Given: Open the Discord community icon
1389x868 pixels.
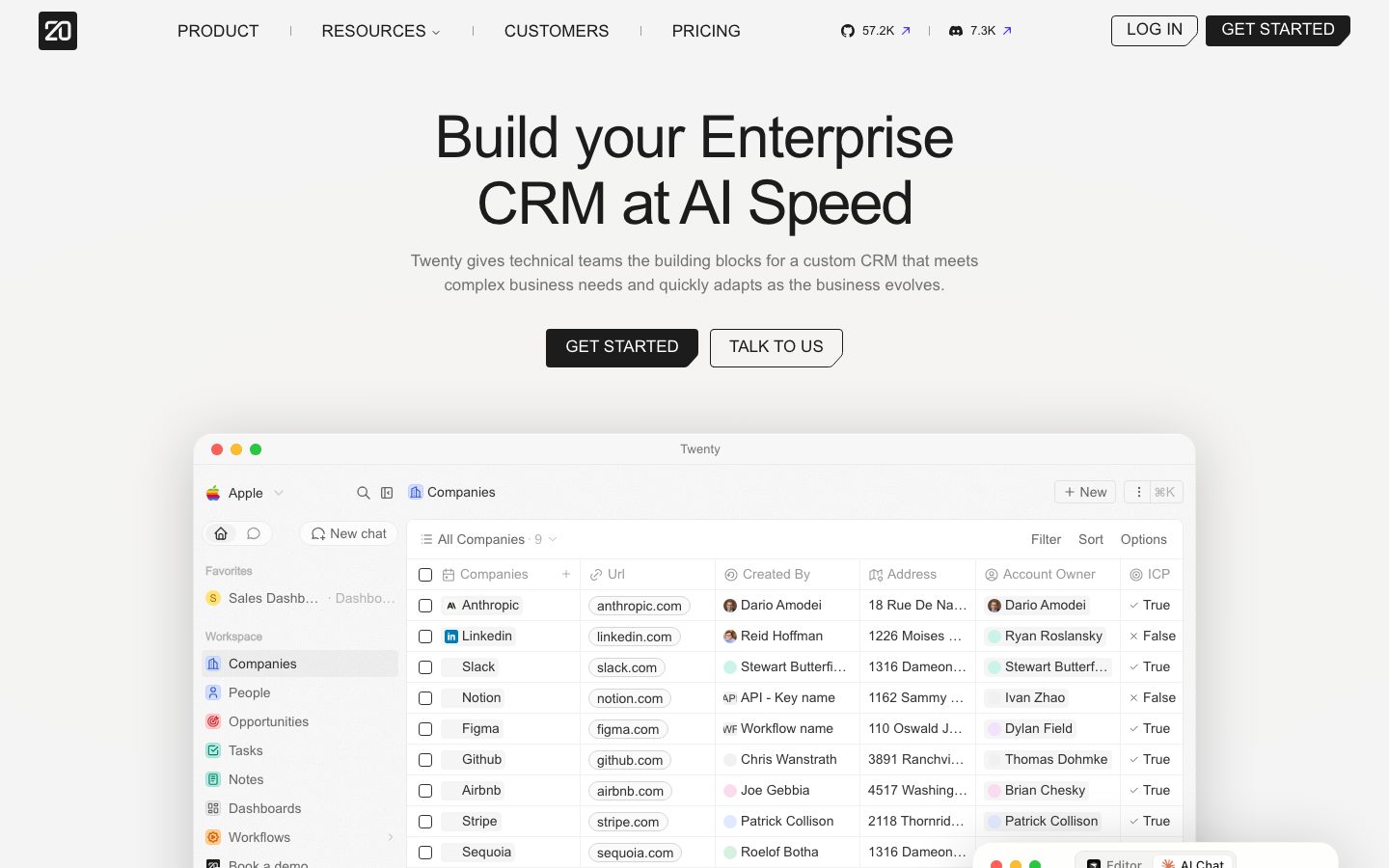Looking at the screenshot, I should (956, 31).
